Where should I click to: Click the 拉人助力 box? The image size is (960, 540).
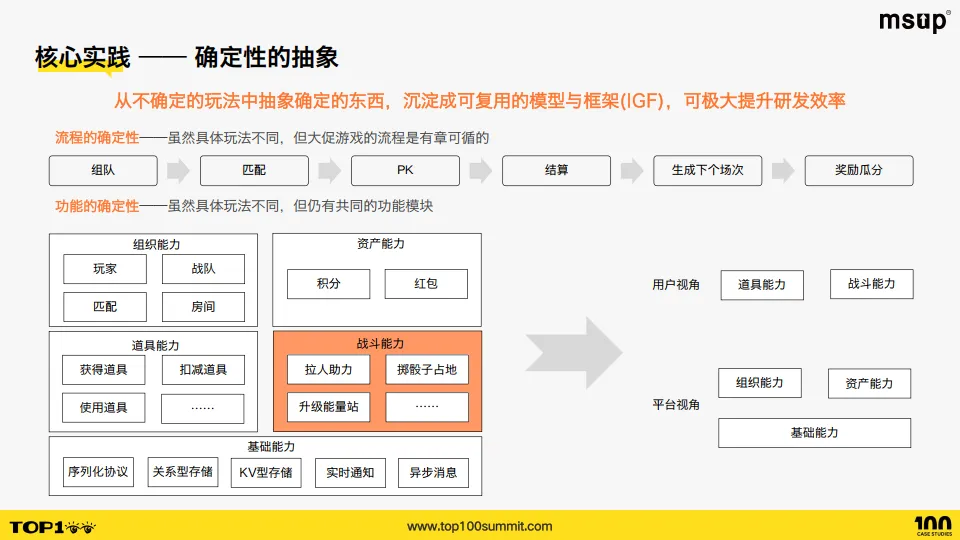(329, 370)
